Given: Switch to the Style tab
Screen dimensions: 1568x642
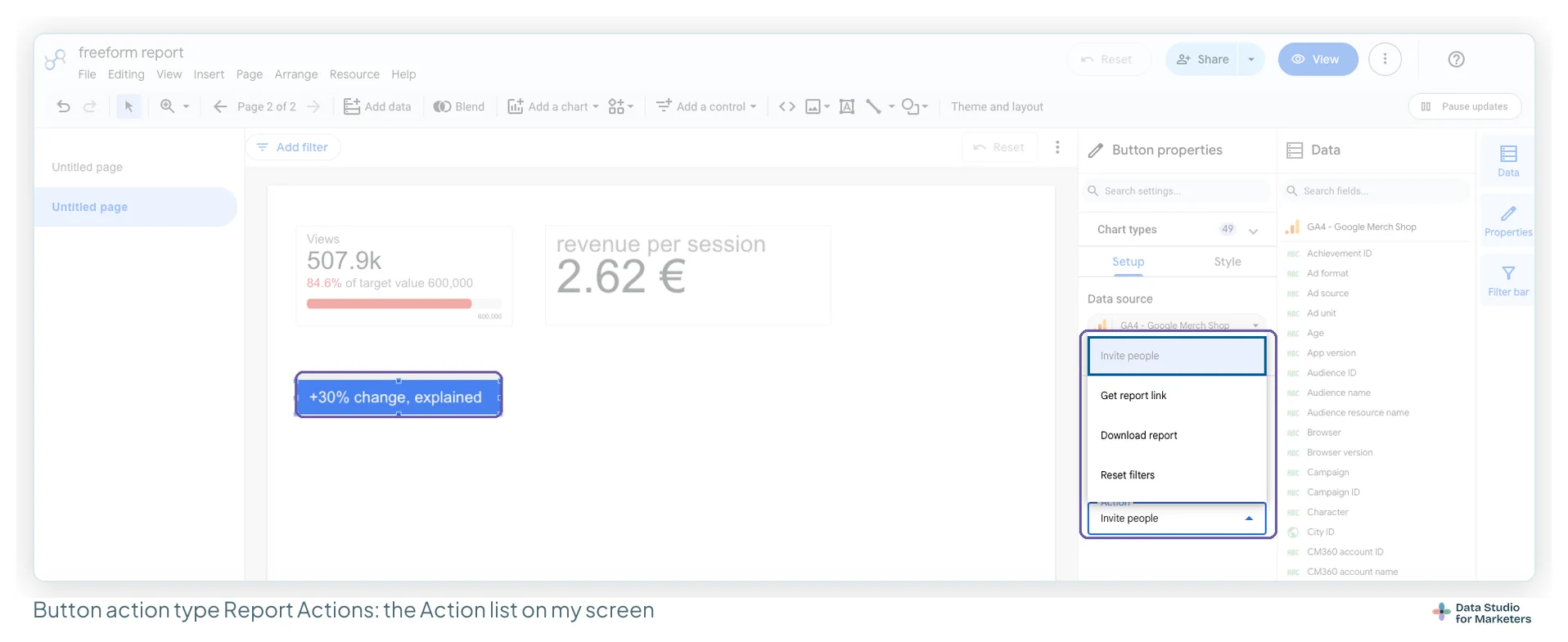Looking at the screenshot, I should [1228, 262].
